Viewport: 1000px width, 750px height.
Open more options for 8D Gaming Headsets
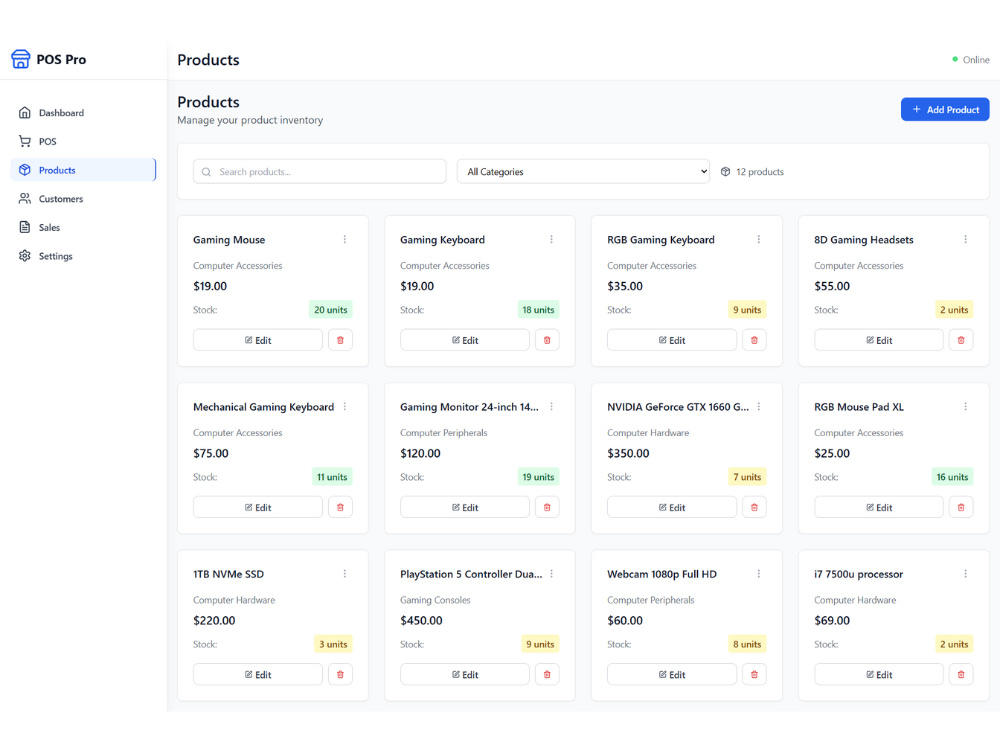[x=965, y=239]
